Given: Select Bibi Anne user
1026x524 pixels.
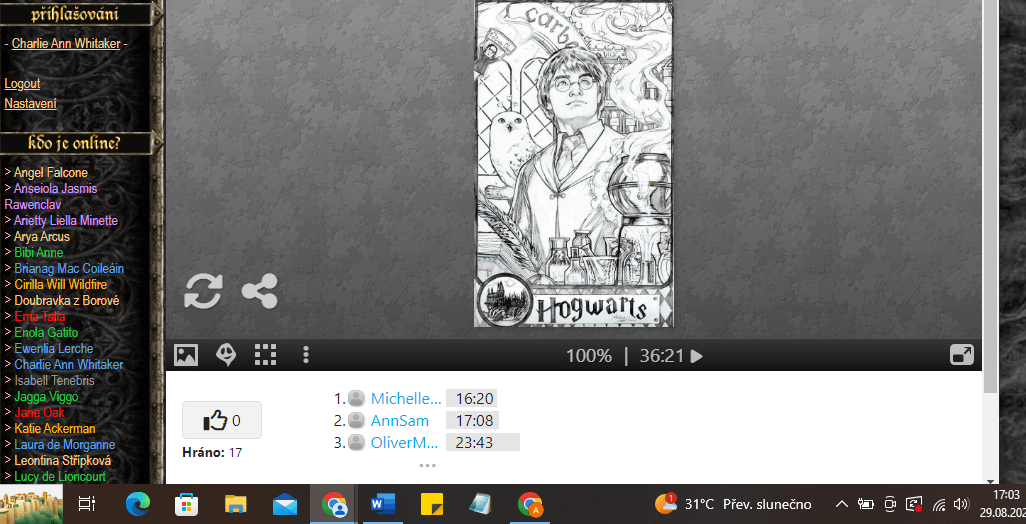Looking at the screenshot, I should (x=39, y=253).
